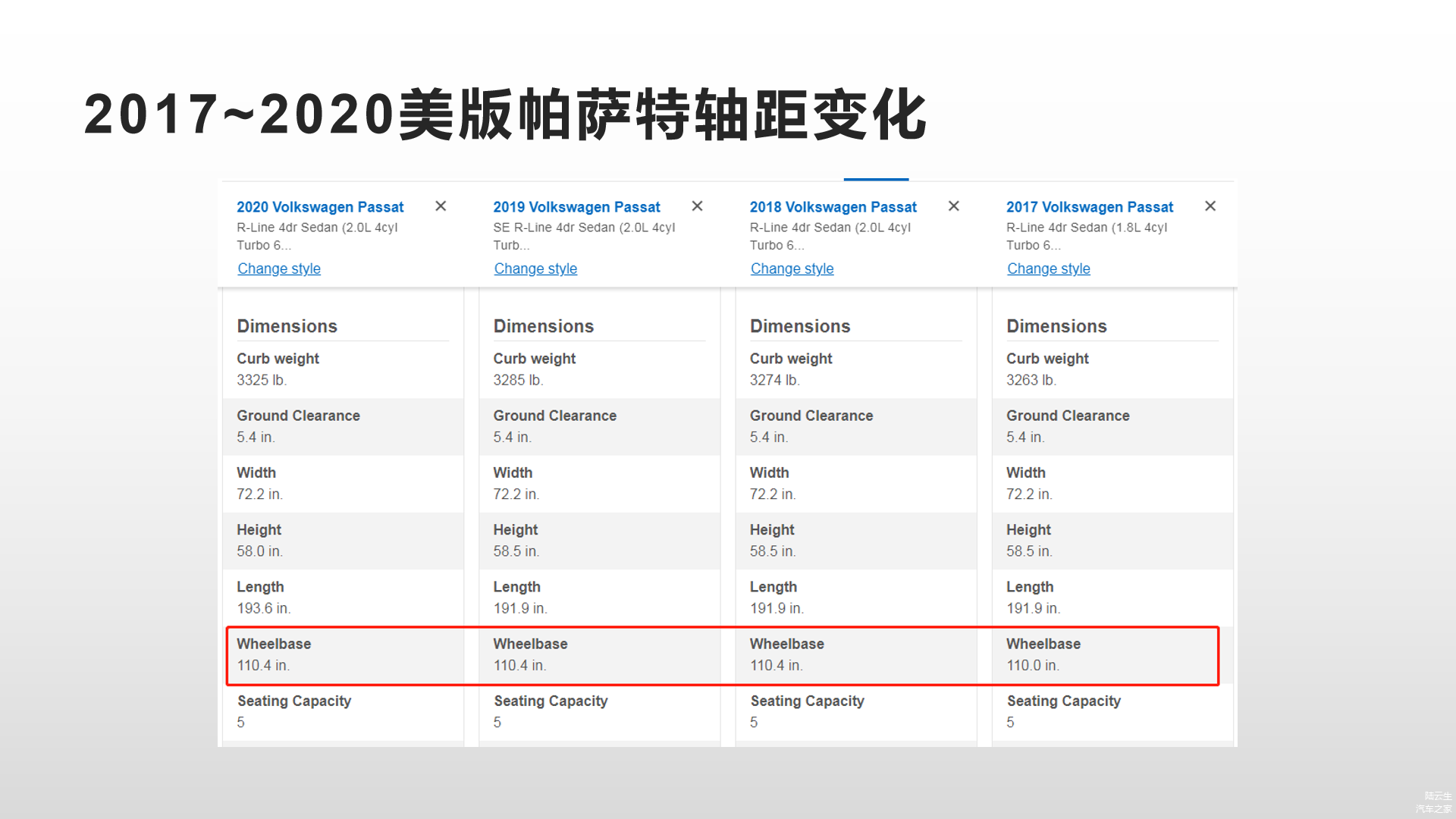The width and height of the screenshot is (1456, 819).
Task: Click Change style under 2020 Passat
Action: pos(279,268)
